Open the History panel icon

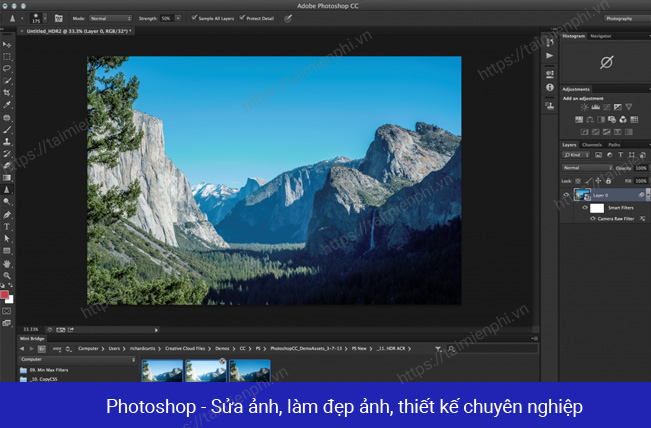click(550, 42)
